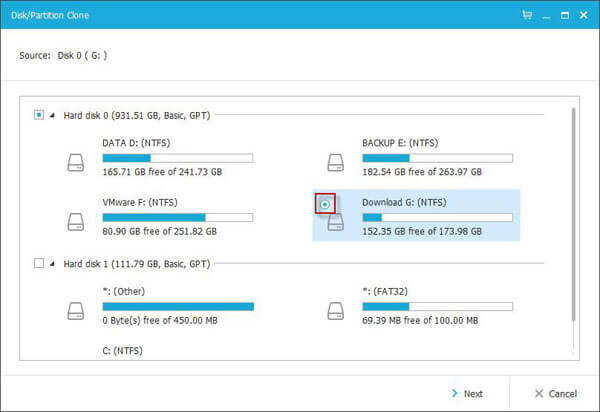The height and width of the screenshot is (412, 600).
Task: Click the shopping cart icon in title bar
Action: (x=527, y=15)
